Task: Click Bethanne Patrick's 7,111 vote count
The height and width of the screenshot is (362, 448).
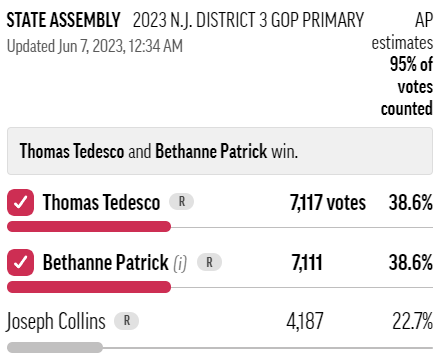Action: point(307,263)
